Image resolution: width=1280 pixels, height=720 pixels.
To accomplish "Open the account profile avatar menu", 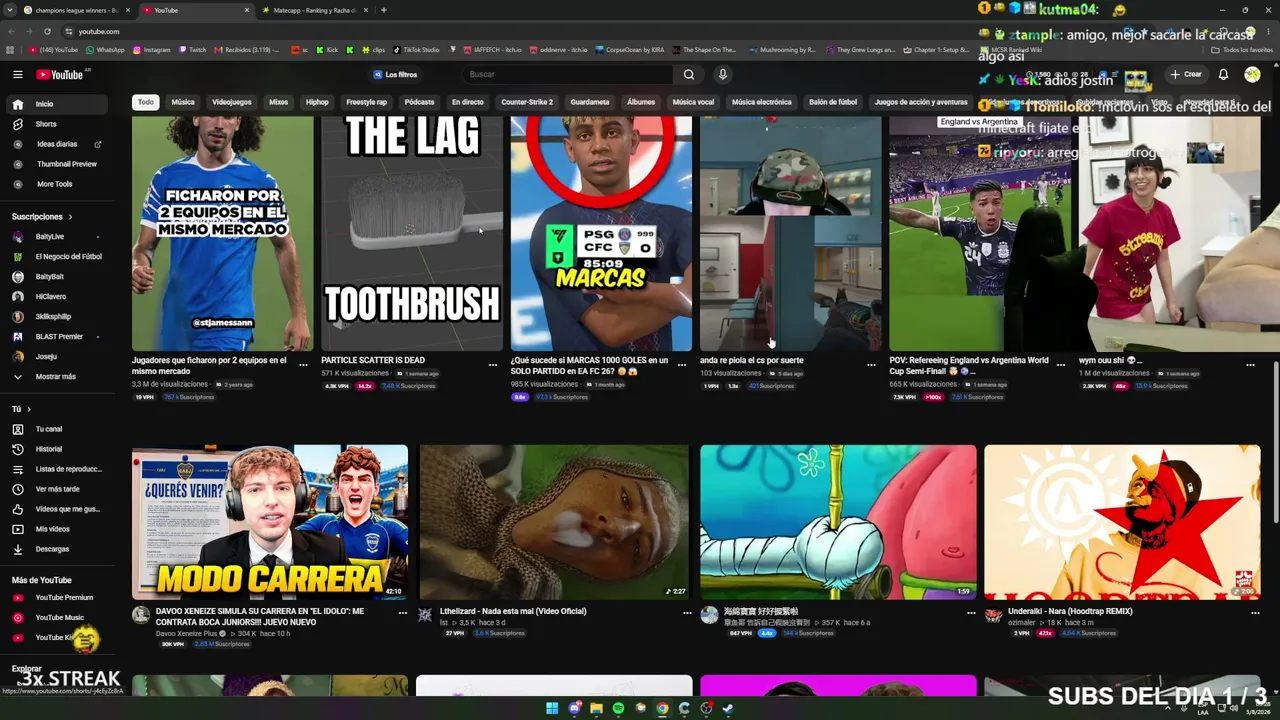I will [1252, 74].
